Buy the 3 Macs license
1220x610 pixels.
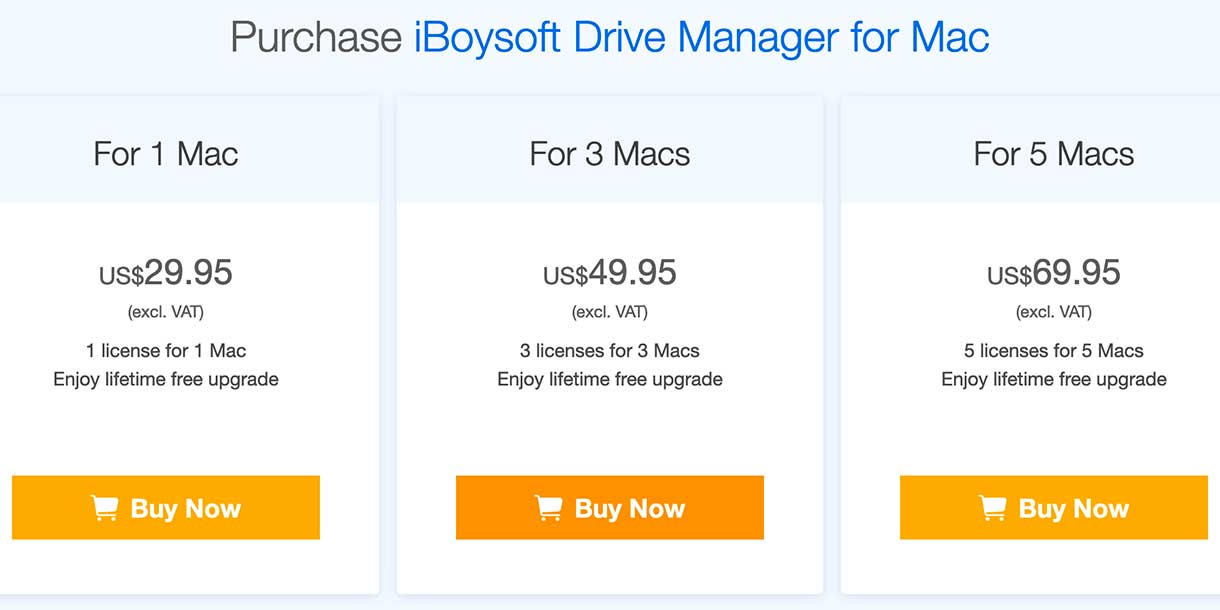(x=610, y=507)
